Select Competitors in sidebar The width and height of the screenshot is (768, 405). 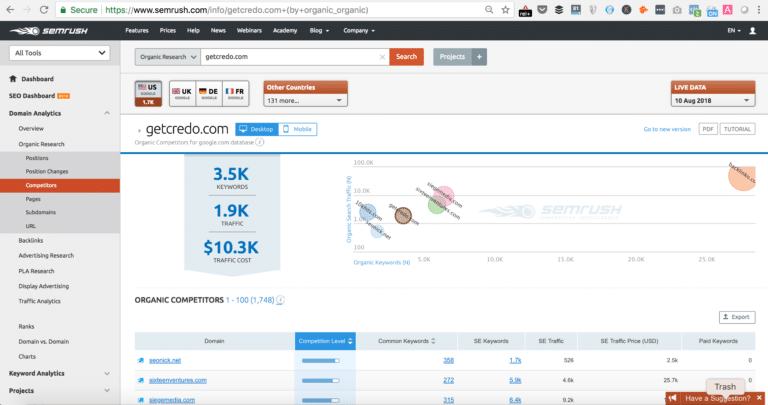tap(60, 186)
